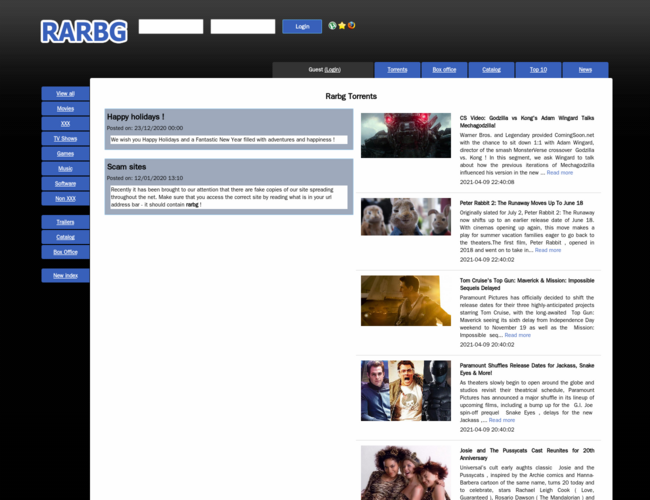Open the Godzilla vs Kong article headline
This screenshot has height=500, width=650.
click(527, 121)
